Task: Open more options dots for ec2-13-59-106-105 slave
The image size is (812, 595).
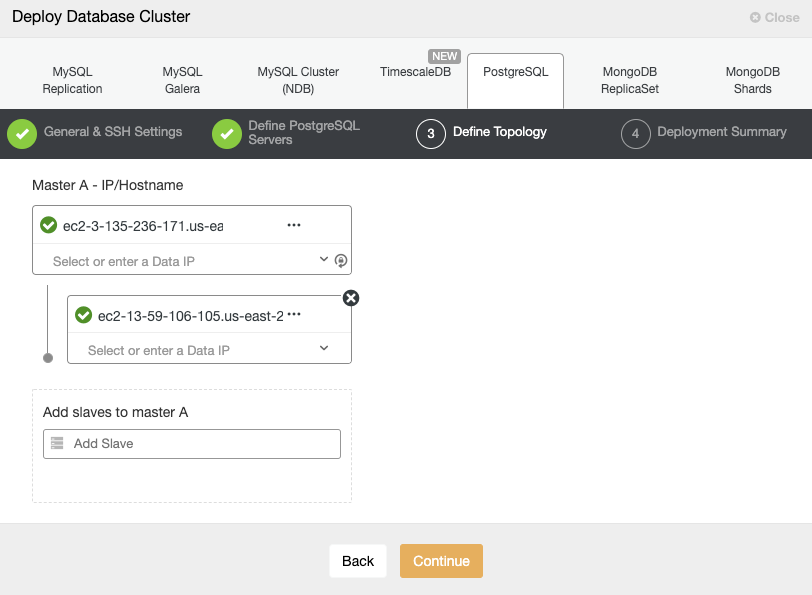Action: pyautogui.click(x=294, y=314)
